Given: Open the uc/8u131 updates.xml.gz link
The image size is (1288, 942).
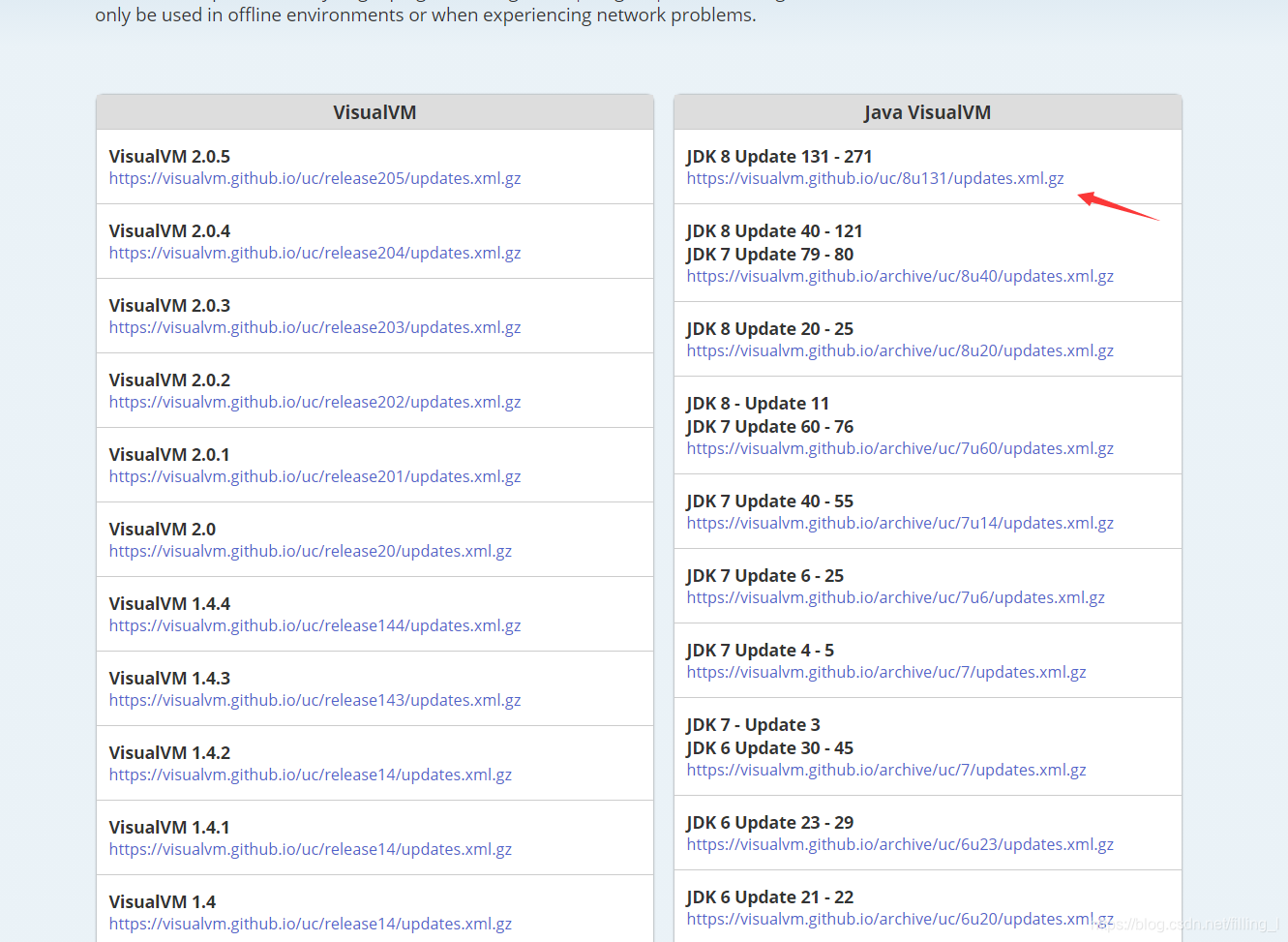Looking at the screenshot, I should [875, 178].
